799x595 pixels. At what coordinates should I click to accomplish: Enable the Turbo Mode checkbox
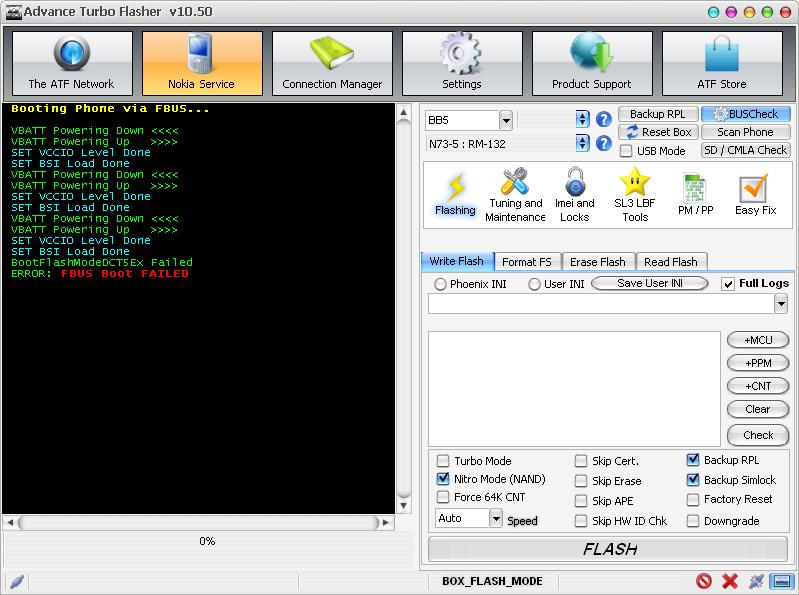pyautogui.click(x=443, y=461)
